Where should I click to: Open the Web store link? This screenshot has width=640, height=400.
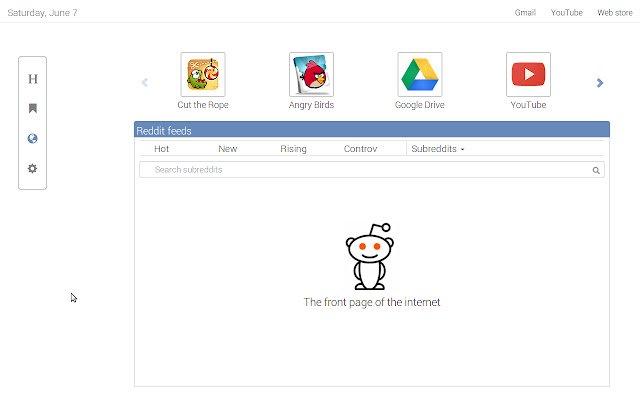click(615, 13)
